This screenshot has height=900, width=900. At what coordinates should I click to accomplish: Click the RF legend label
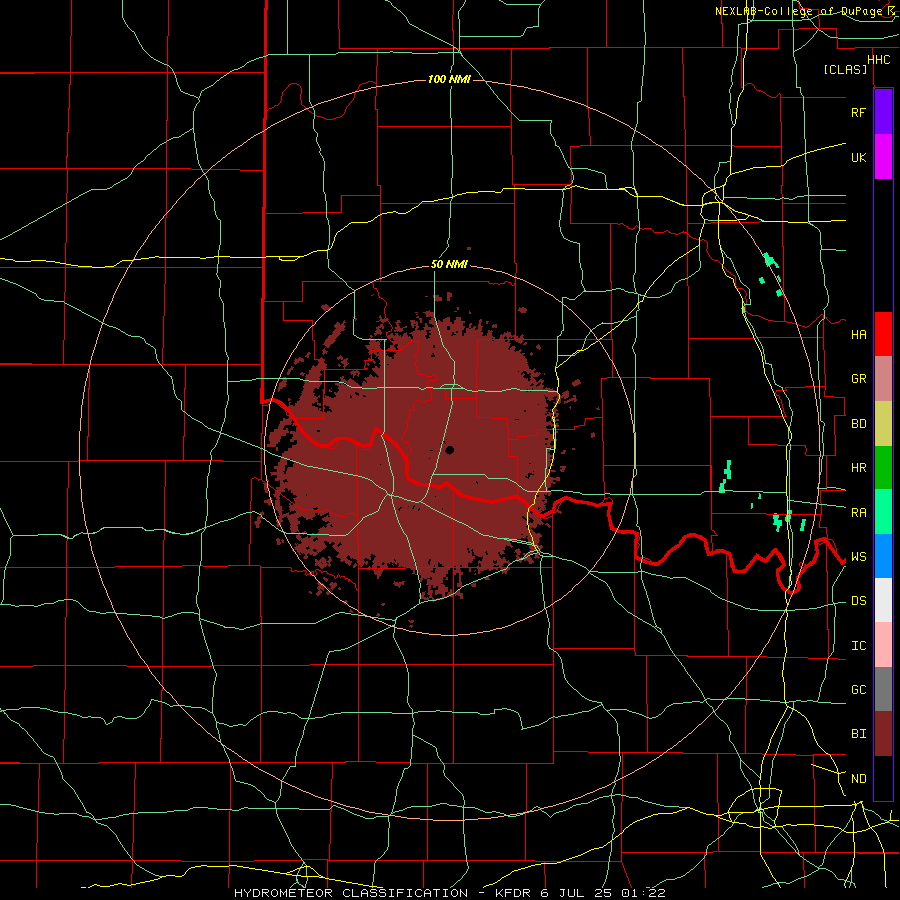[858, 112]
